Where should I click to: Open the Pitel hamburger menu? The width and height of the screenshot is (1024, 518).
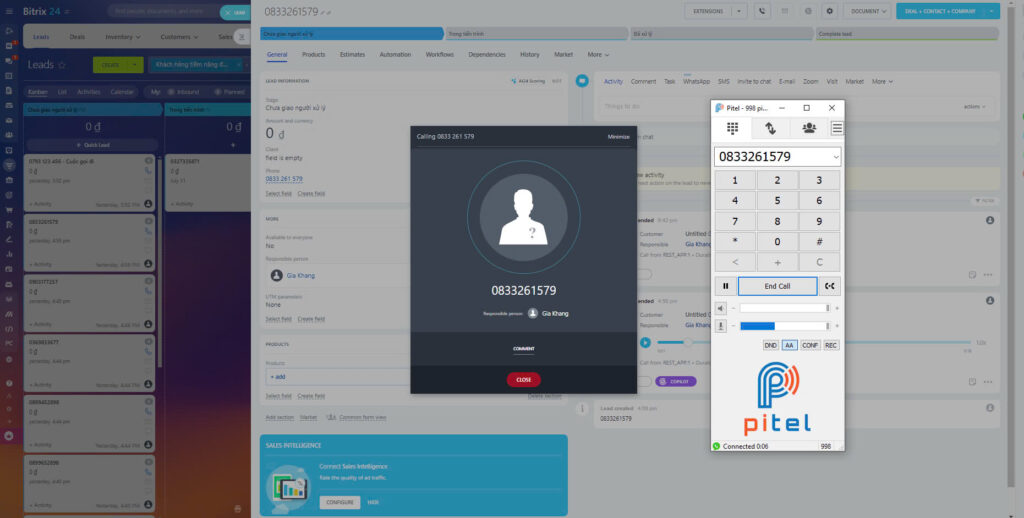tap(837, 128)
